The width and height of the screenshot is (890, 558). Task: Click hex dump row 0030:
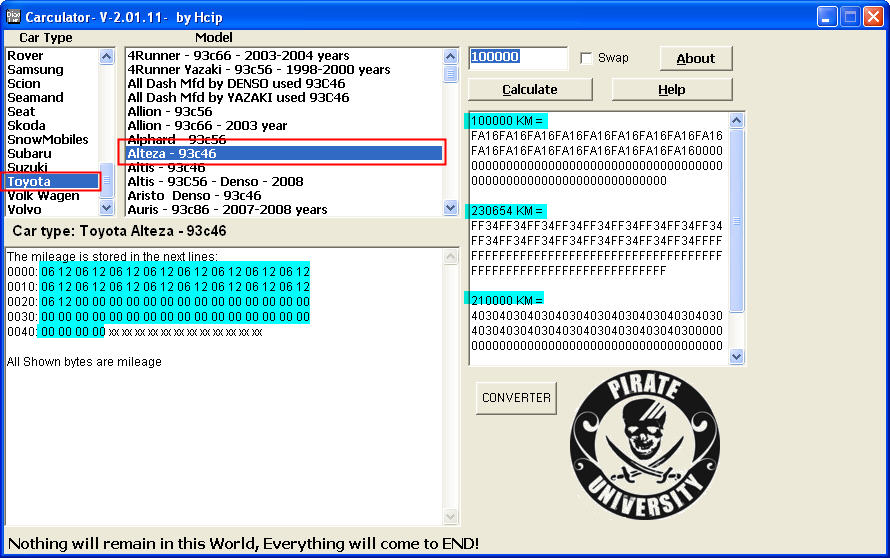158,317
